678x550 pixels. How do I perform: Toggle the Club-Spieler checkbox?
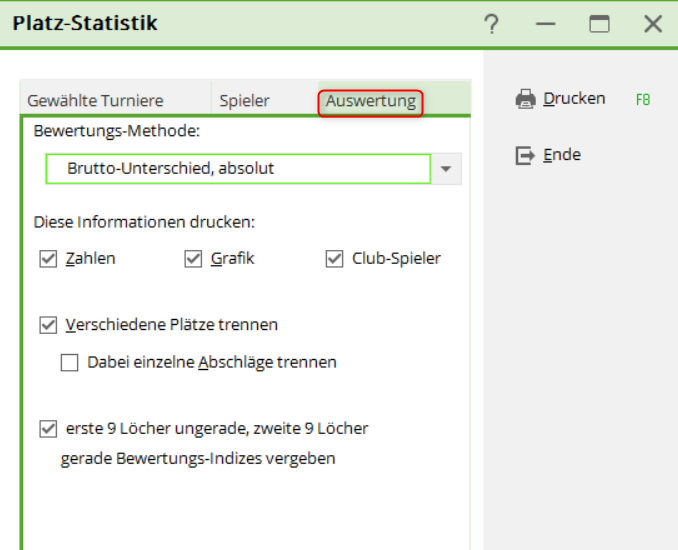[334, 259]
